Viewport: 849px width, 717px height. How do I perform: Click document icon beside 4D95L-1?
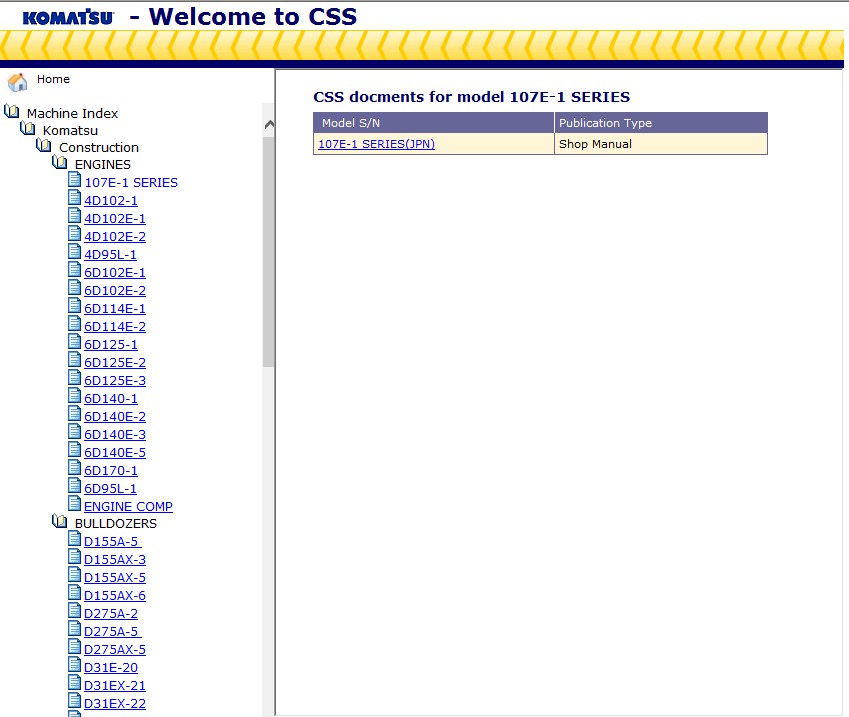75,251
